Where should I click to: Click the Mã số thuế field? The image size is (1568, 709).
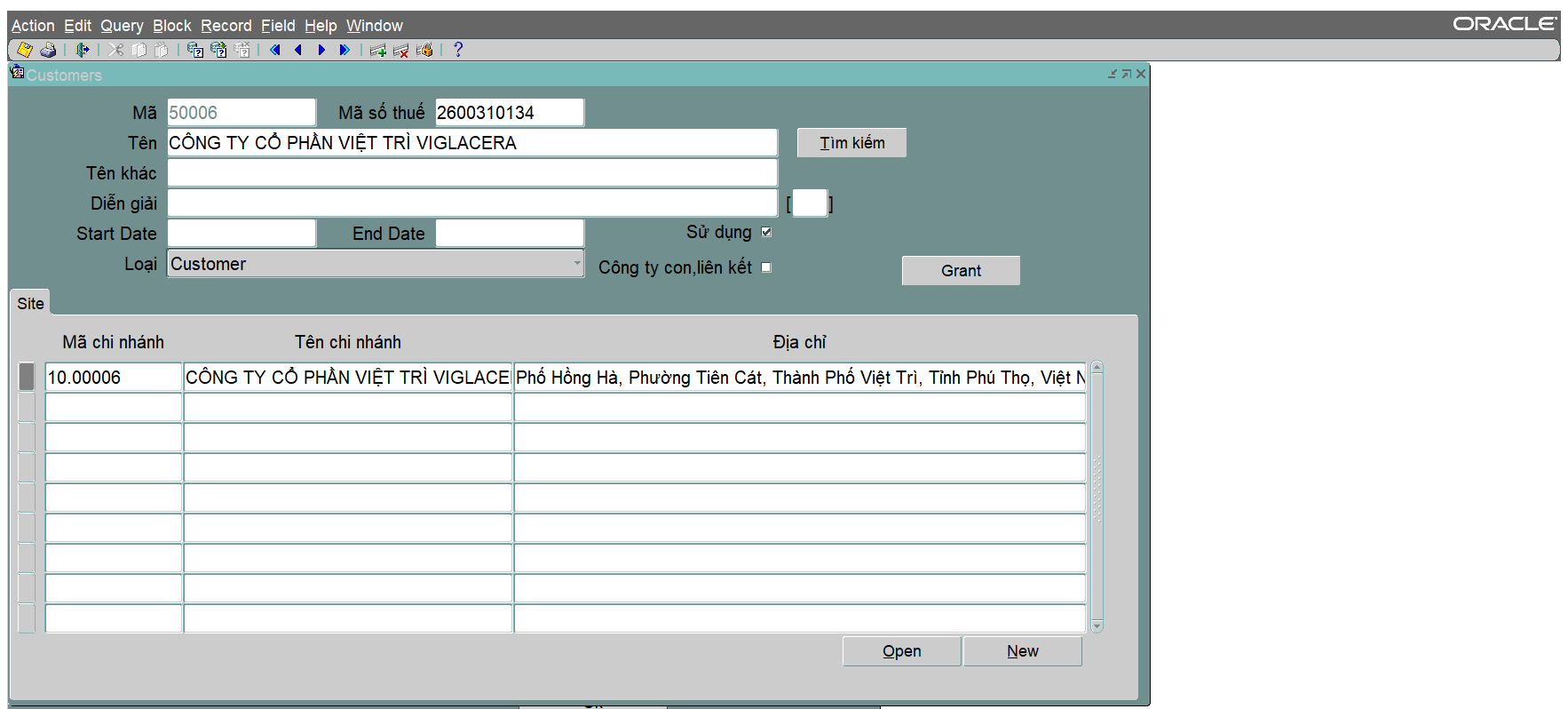[x=510, y=113]
